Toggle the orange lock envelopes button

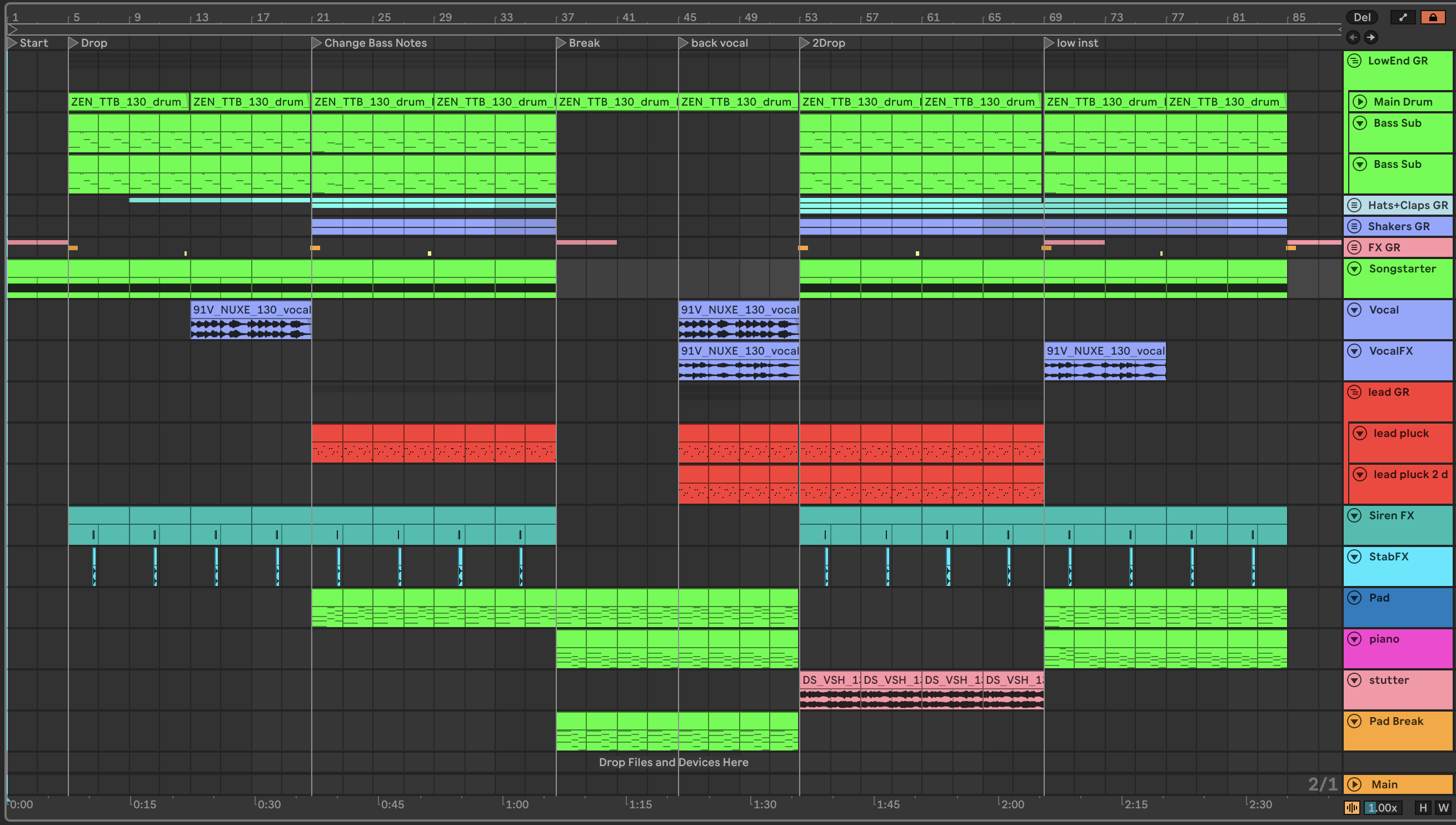point(1433,17)
